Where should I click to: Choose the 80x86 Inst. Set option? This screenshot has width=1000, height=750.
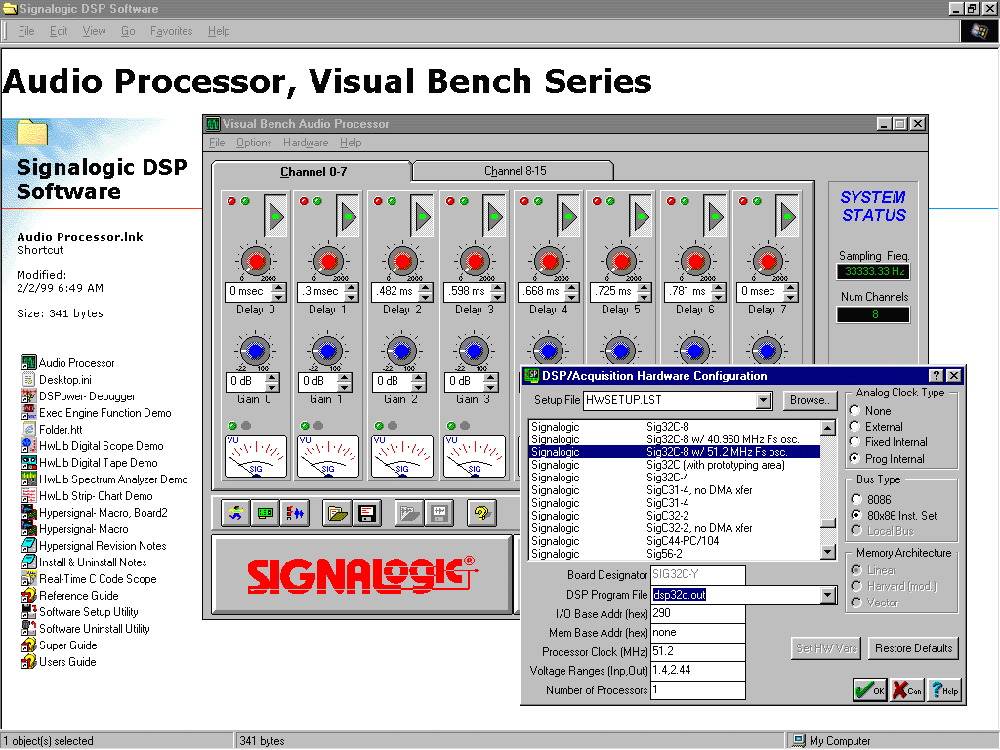(x=857, y=515)
